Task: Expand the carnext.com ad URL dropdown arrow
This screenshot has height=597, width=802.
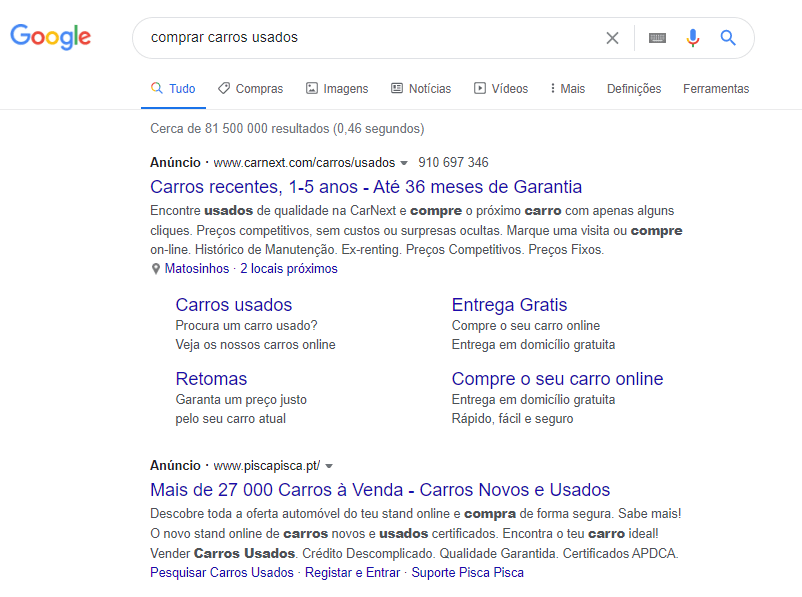Action: coord(403,161)
